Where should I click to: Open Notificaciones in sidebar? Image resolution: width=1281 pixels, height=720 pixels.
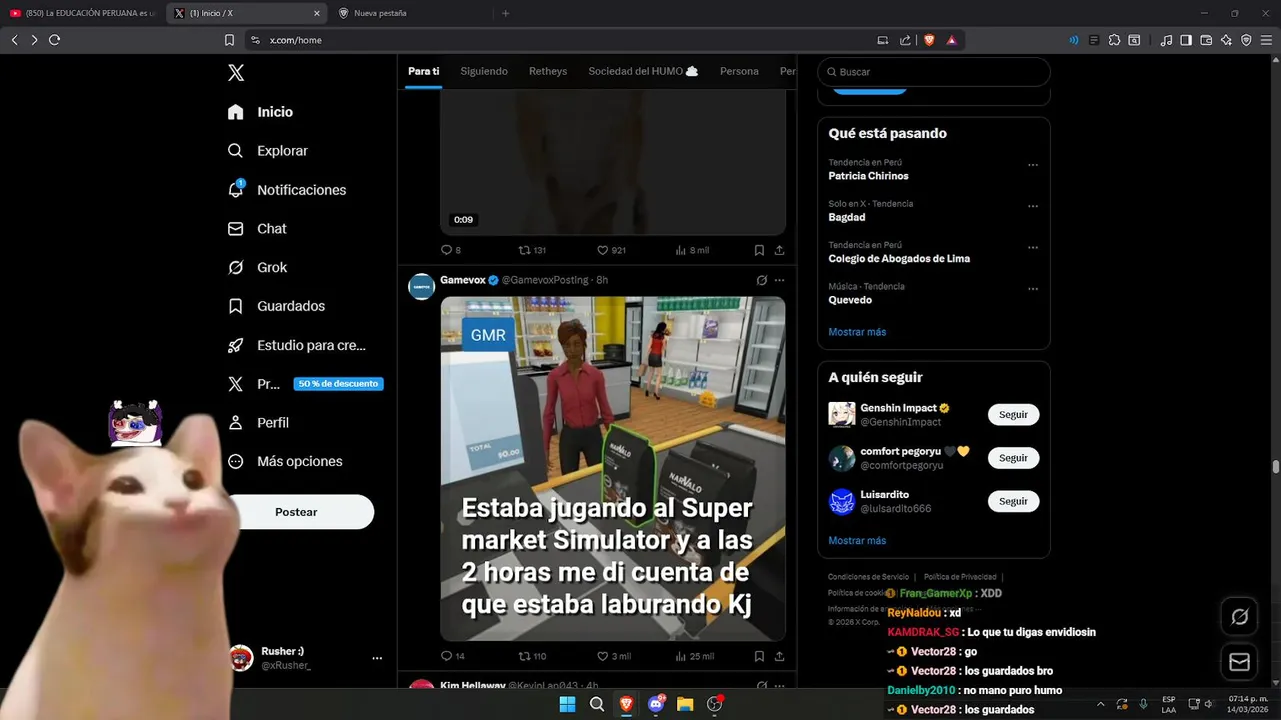(287, 190)
